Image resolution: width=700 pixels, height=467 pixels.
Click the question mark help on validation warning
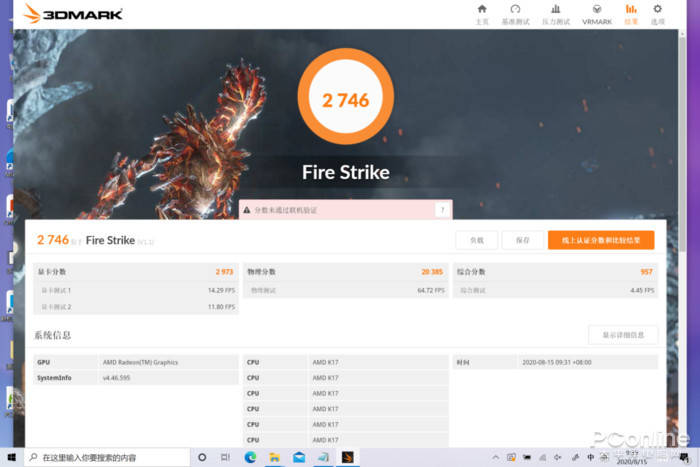[x=441, y=210]
